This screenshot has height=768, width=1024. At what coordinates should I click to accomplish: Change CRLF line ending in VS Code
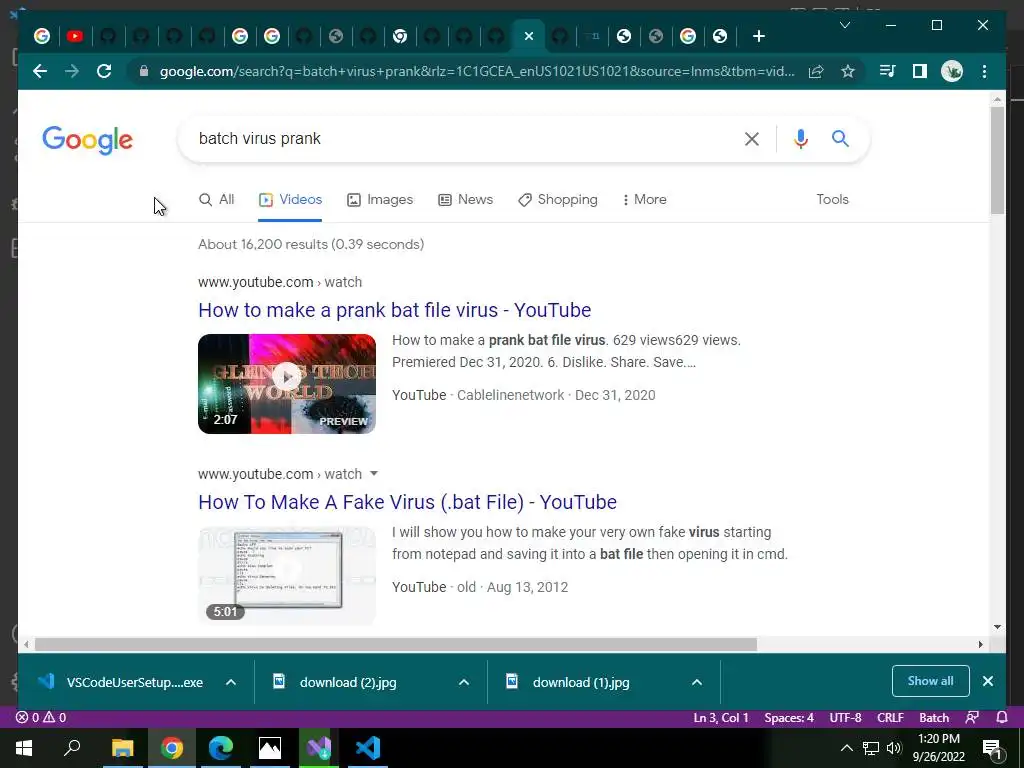890,718
